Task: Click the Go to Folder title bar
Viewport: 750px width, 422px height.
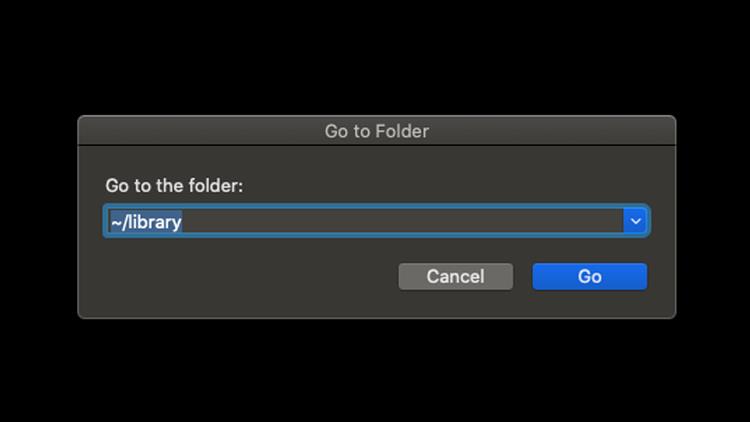Action: pyautogui.click(x=376, y=131)
